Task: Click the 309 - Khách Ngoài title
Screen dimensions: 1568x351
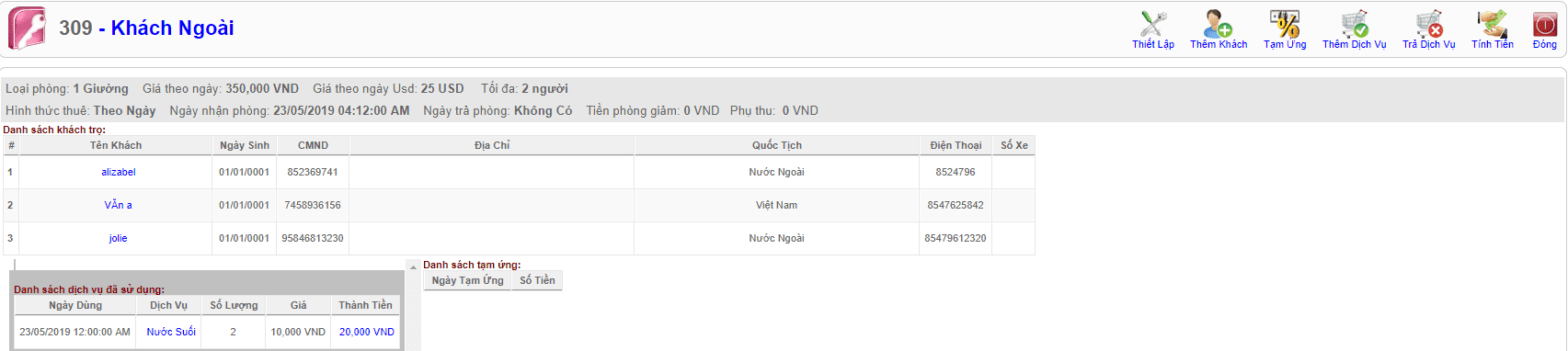Action: click(x=147, y=28)
